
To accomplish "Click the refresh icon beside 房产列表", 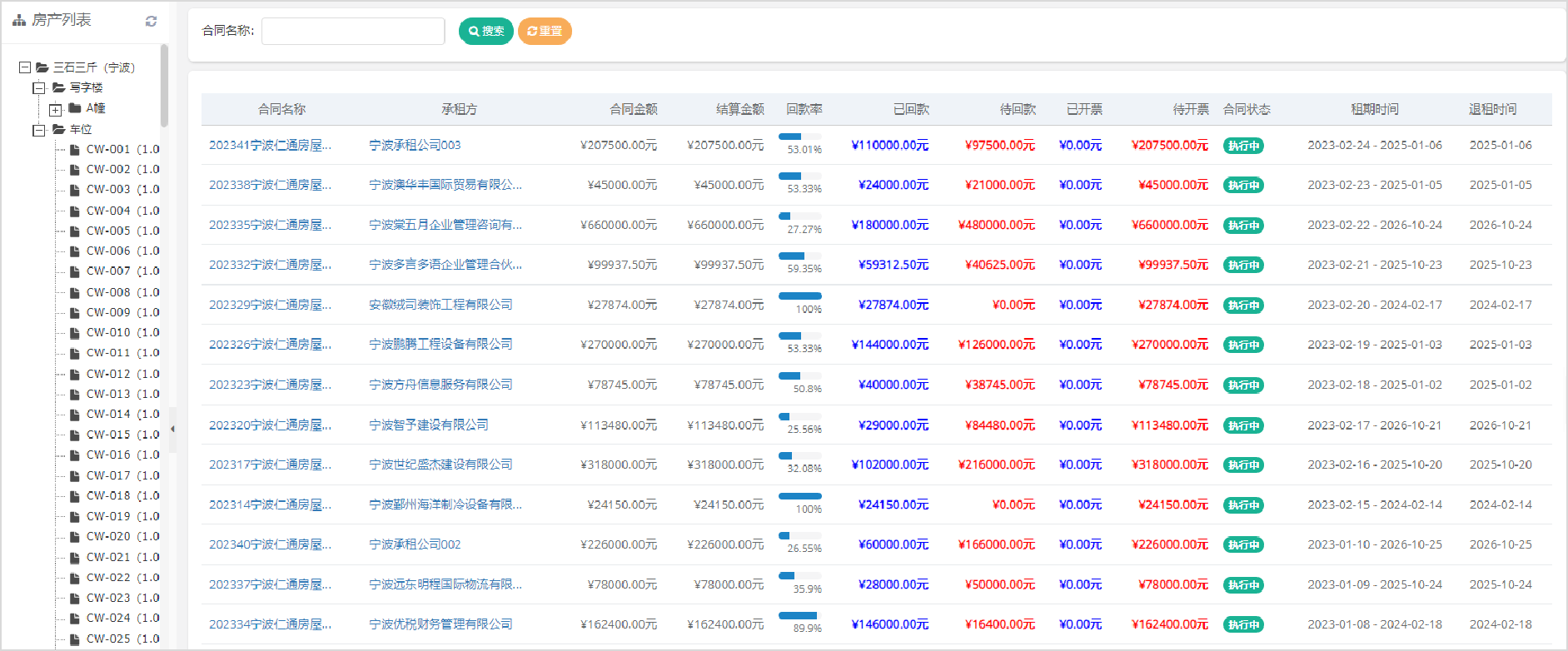I will tap(151, 21).
